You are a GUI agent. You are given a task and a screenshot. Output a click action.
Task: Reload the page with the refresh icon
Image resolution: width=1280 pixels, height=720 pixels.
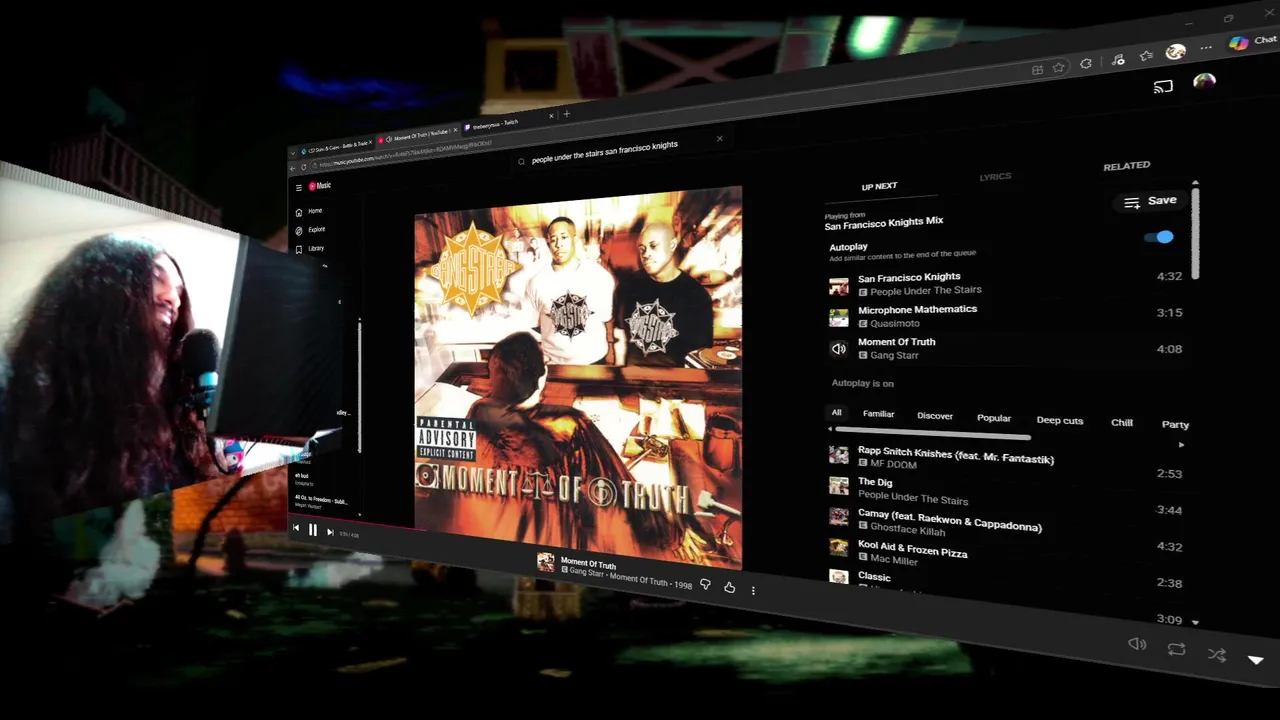pyautogui.click(x=305, y=166)
